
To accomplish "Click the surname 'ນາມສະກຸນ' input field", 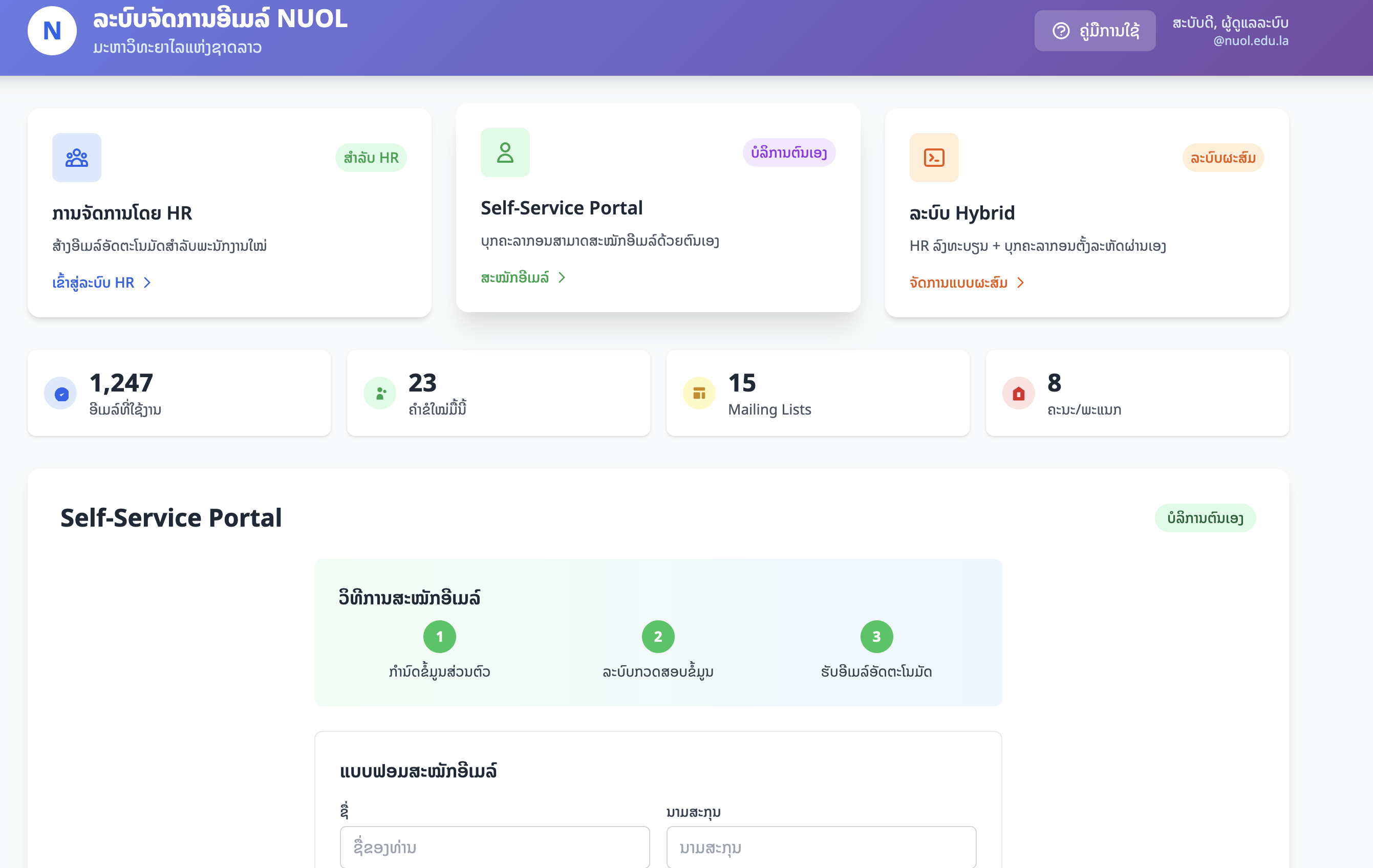I will 821,848.
